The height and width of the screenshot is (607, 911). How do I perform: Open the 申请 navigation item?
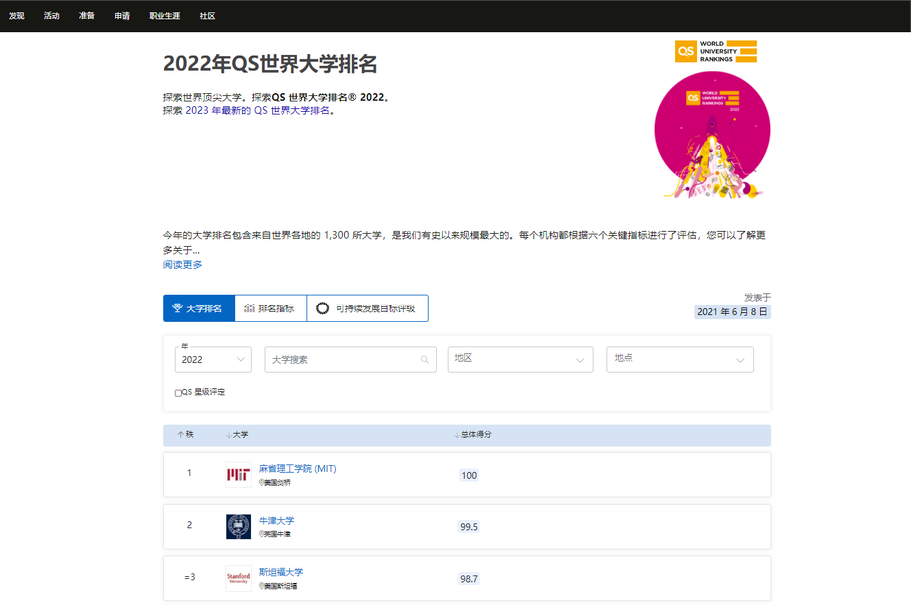(122, 16)
